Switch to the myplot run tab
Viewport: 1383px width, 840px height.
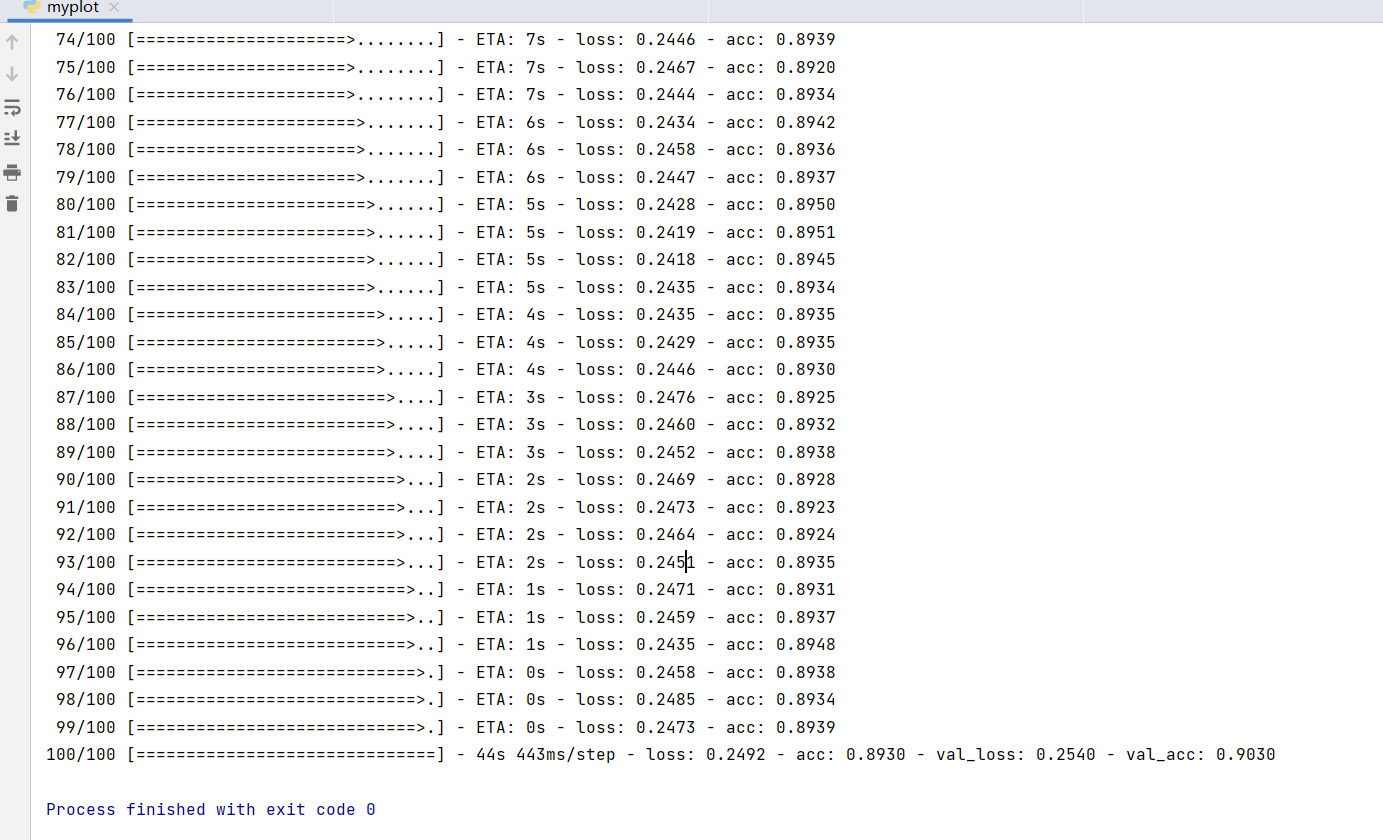pos(72,8)
